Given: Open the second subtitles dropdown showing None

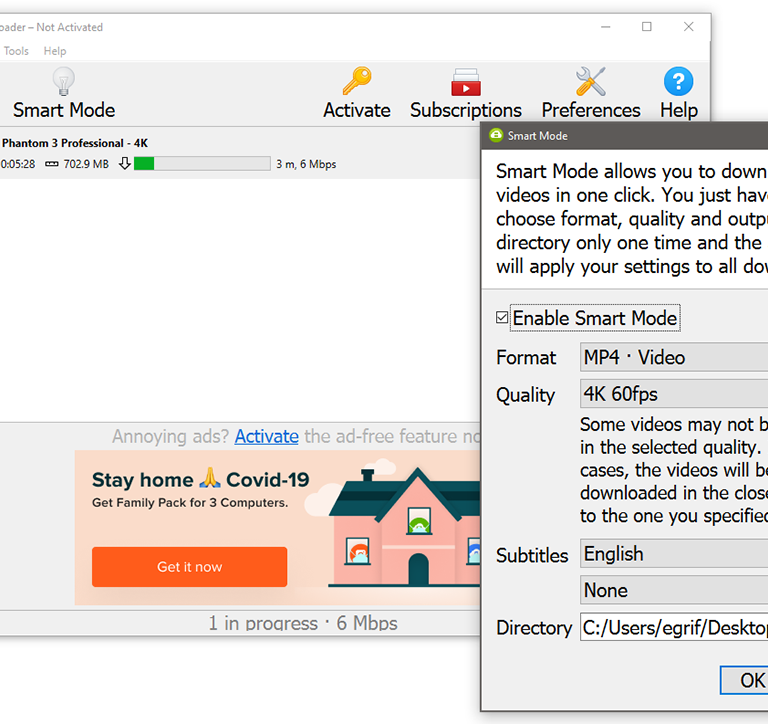Looking at the screenshot, I should pos(674,590).
